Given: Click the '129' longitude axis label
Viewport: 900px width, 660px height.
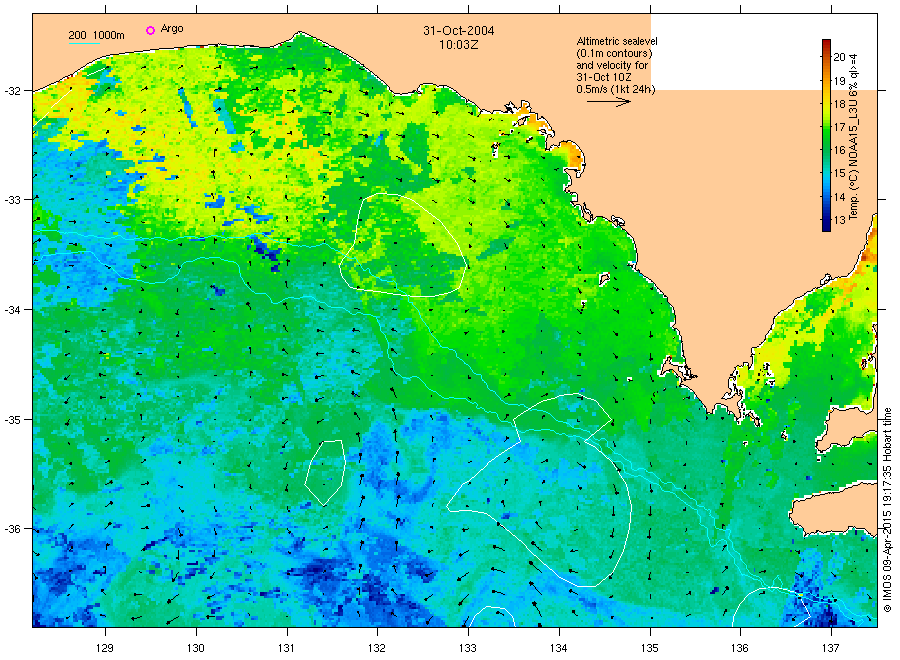Looking at the screenshot, I should coord(105,648).
